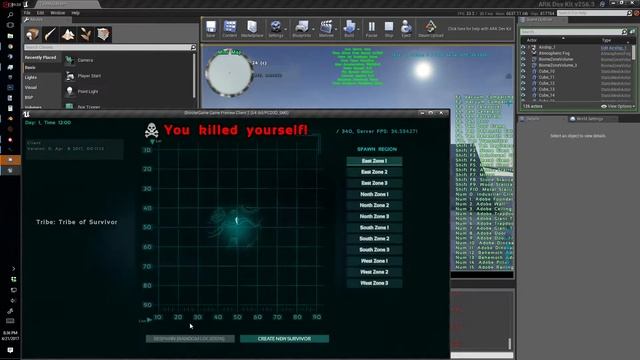
Task: Toggle visibility of BiomeZoneVolume_3 actor
Action: pos(523,65)
